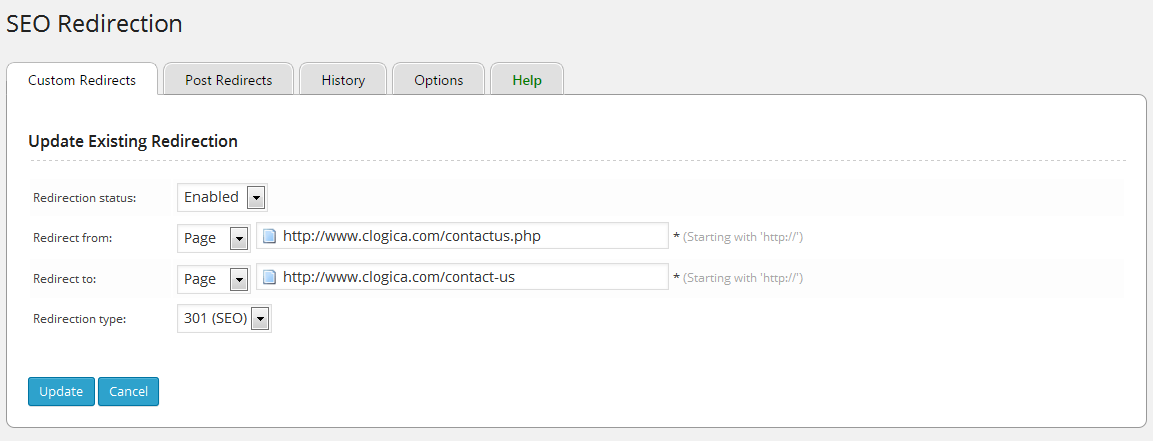This screenshot has width=1153, height=441.
Task: Open the green Help tab
Action: (527, 80)
